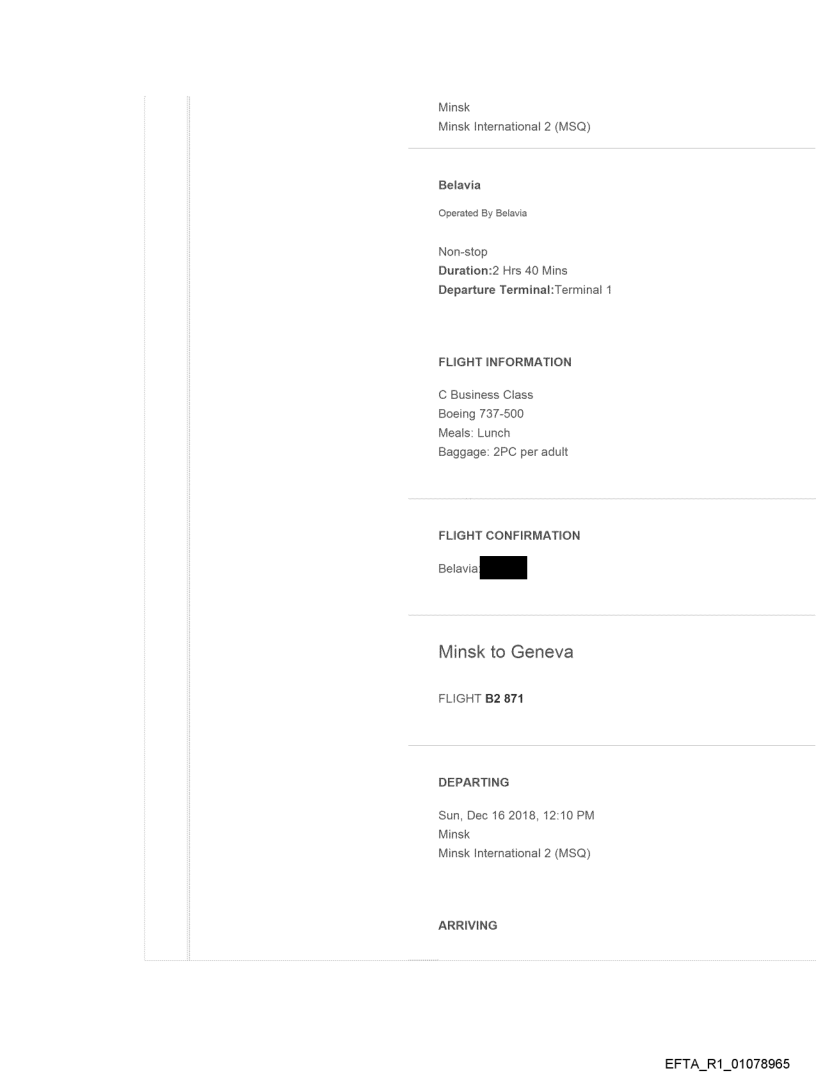Image resolution: width=816 pixels, height=1073 pixels.
Task: Select the Non-stop text line
Action: (x=465, y=253)
